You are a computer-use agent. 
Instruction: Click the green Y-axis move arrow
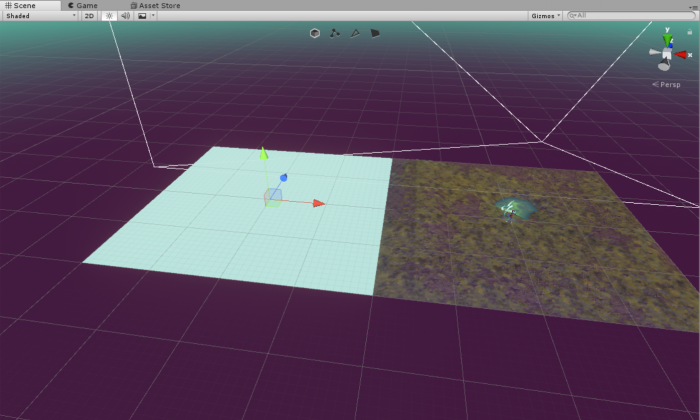tap(264, 153)
